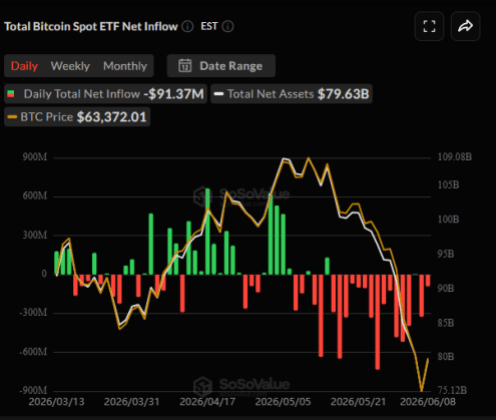Toggle the Daily Total Net Inflow series

click(x=105, y=94)
